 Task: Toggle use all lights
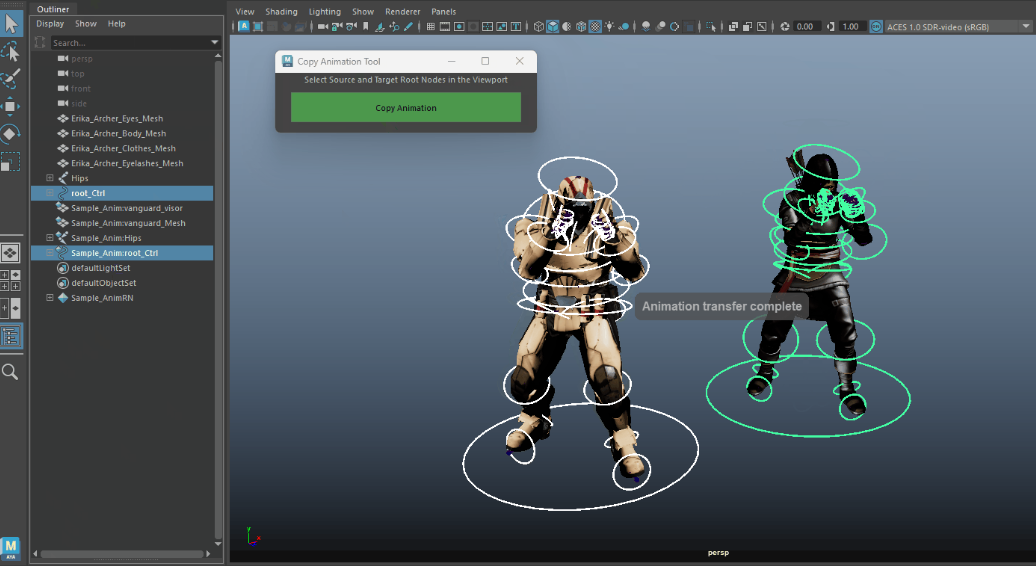point(609,26)
